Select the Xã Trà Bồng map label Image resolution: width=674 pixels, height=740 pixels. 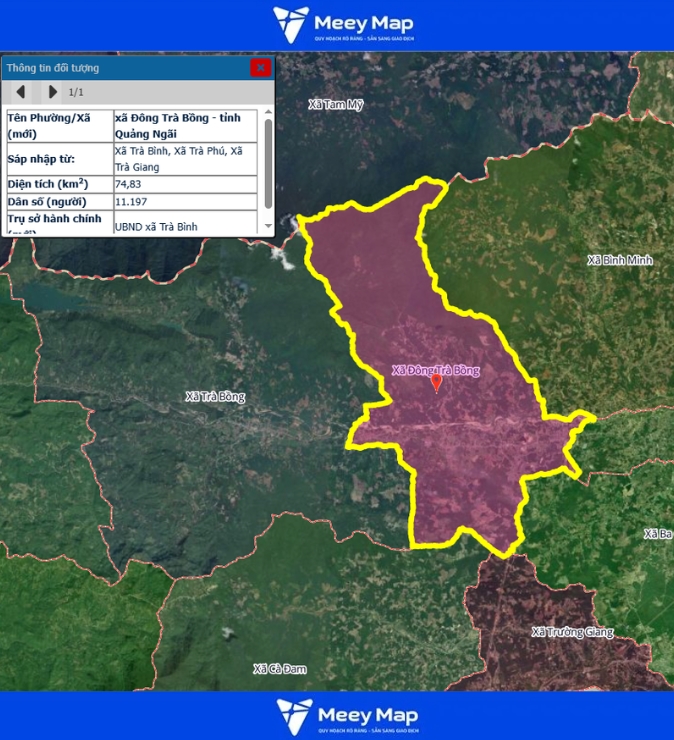click(x=215, y=397)
